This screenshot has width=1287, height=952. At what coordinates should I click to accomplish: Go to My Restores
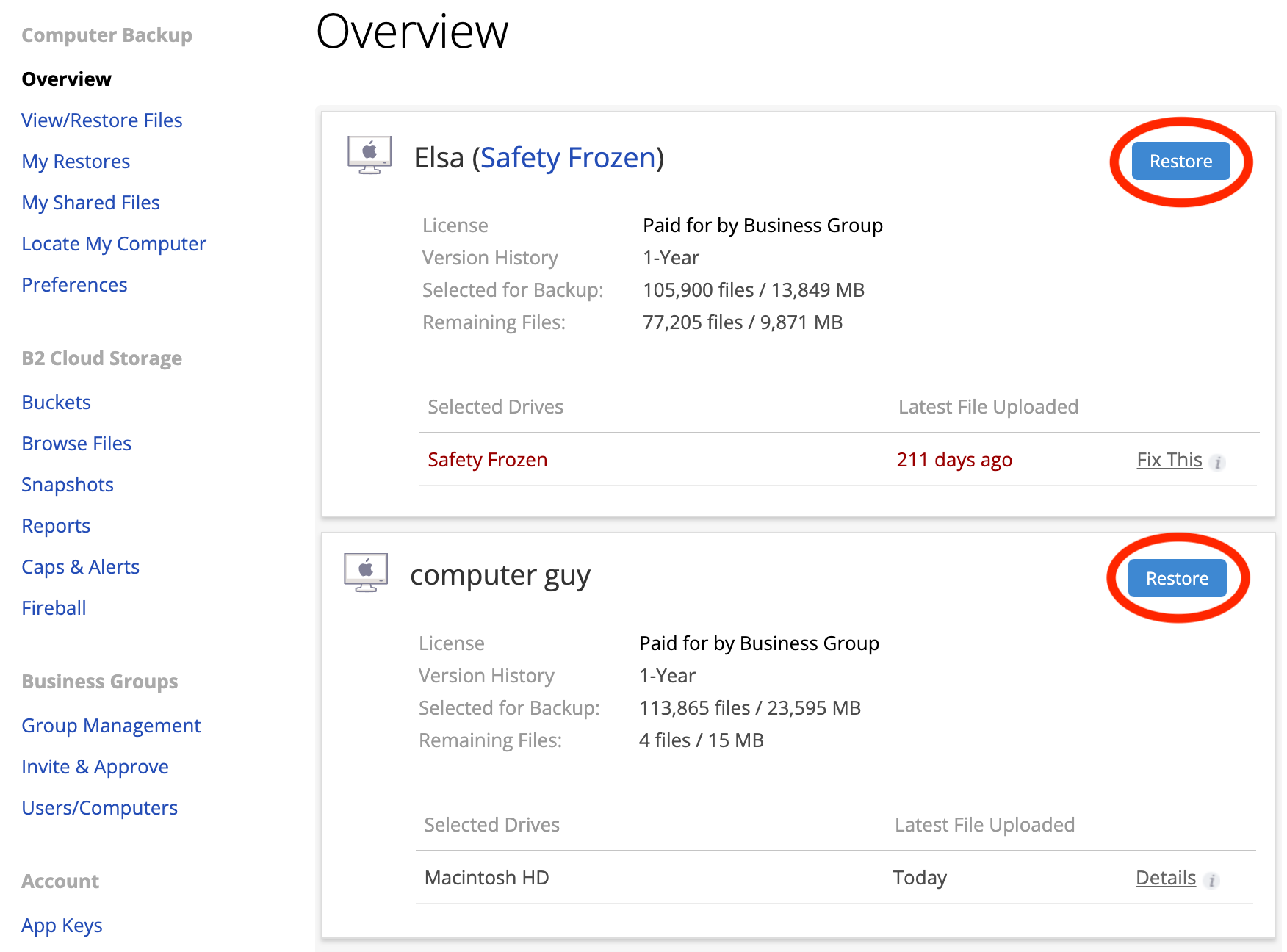[76, 162]
